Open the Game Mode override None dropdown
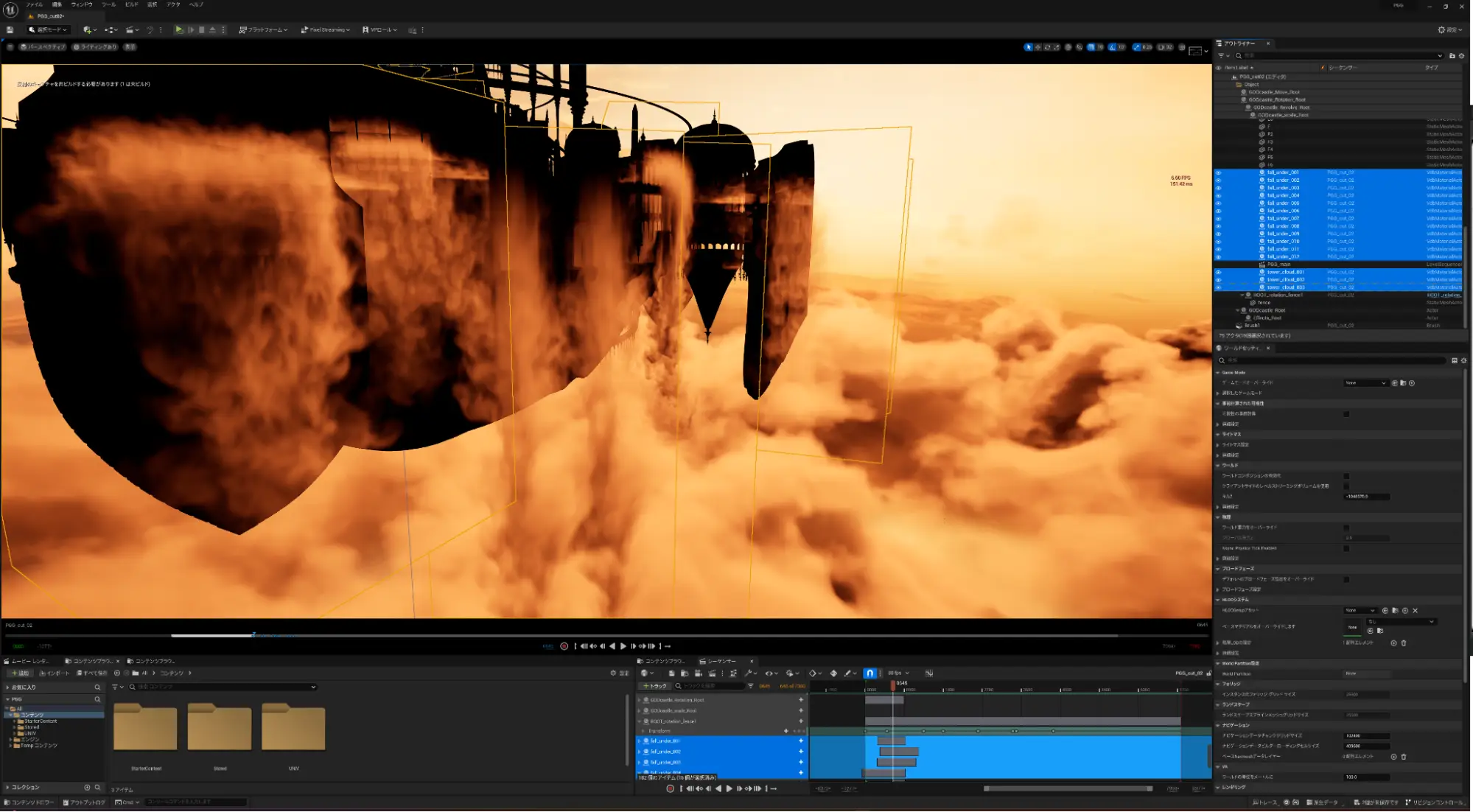The height and width of the screenshot is (812, 1473). [x=1365, y=383]
